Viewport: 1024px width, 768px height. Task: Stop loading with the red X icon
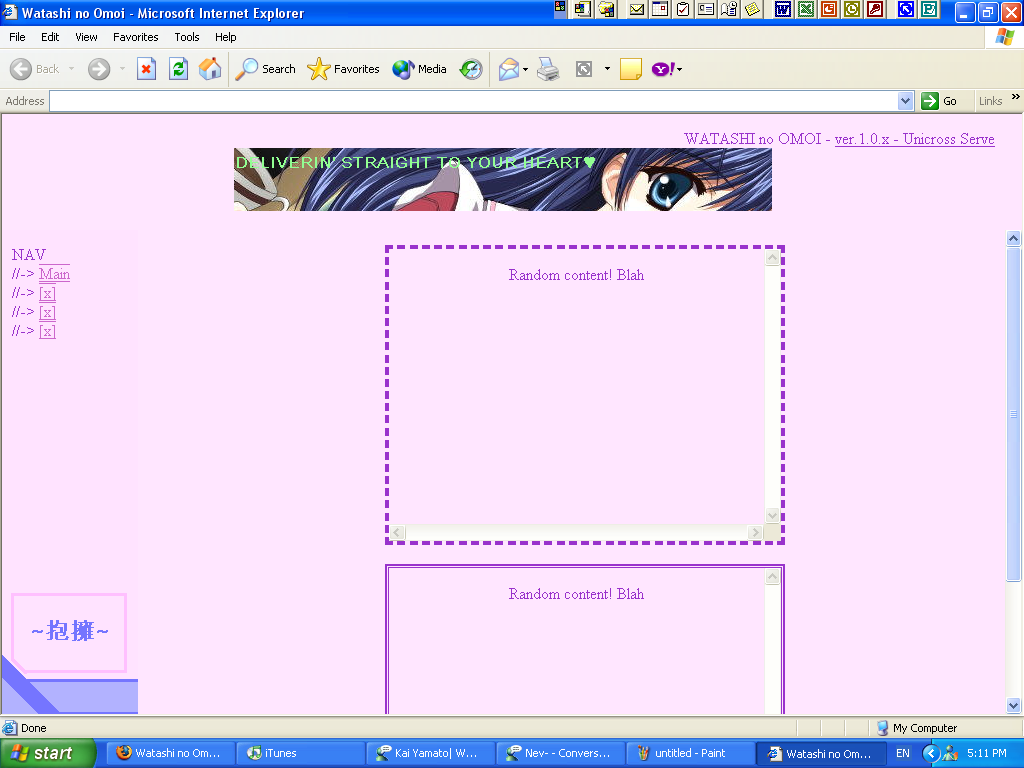[146, 69]
